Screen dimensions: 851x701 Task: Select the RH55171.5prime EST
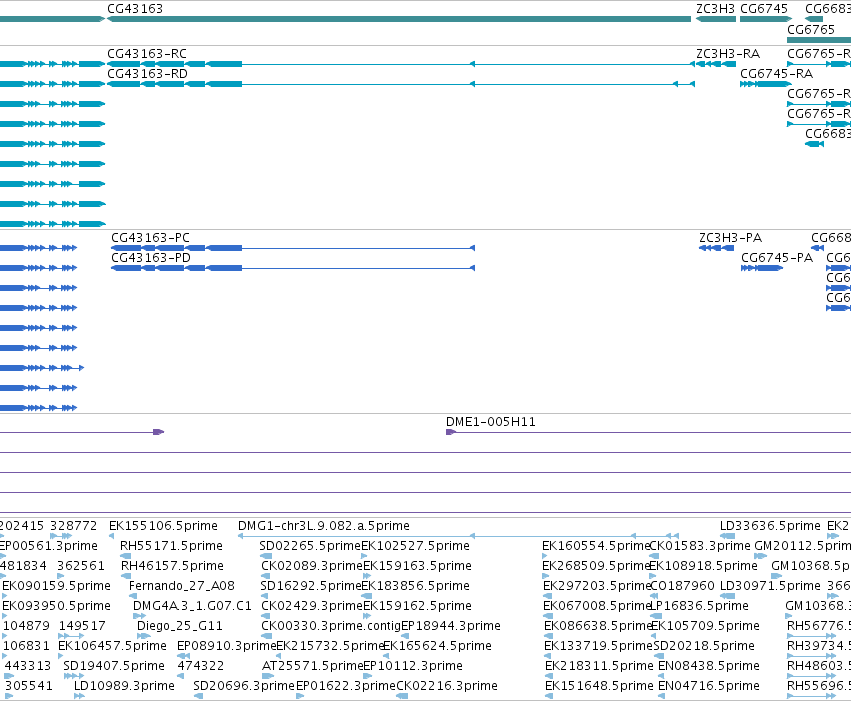pos(172,546)
